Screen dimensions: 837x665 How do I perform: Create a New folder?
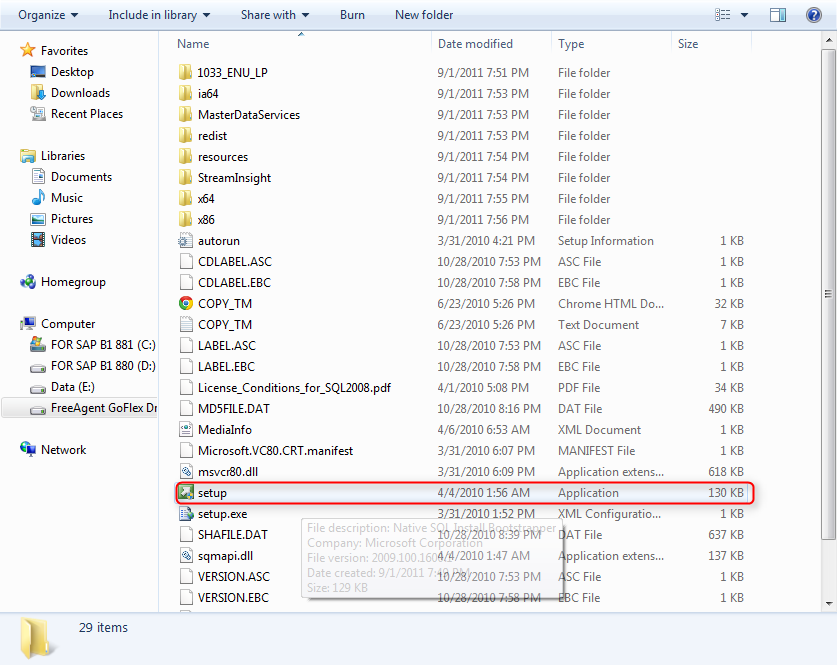pos(424,15)
